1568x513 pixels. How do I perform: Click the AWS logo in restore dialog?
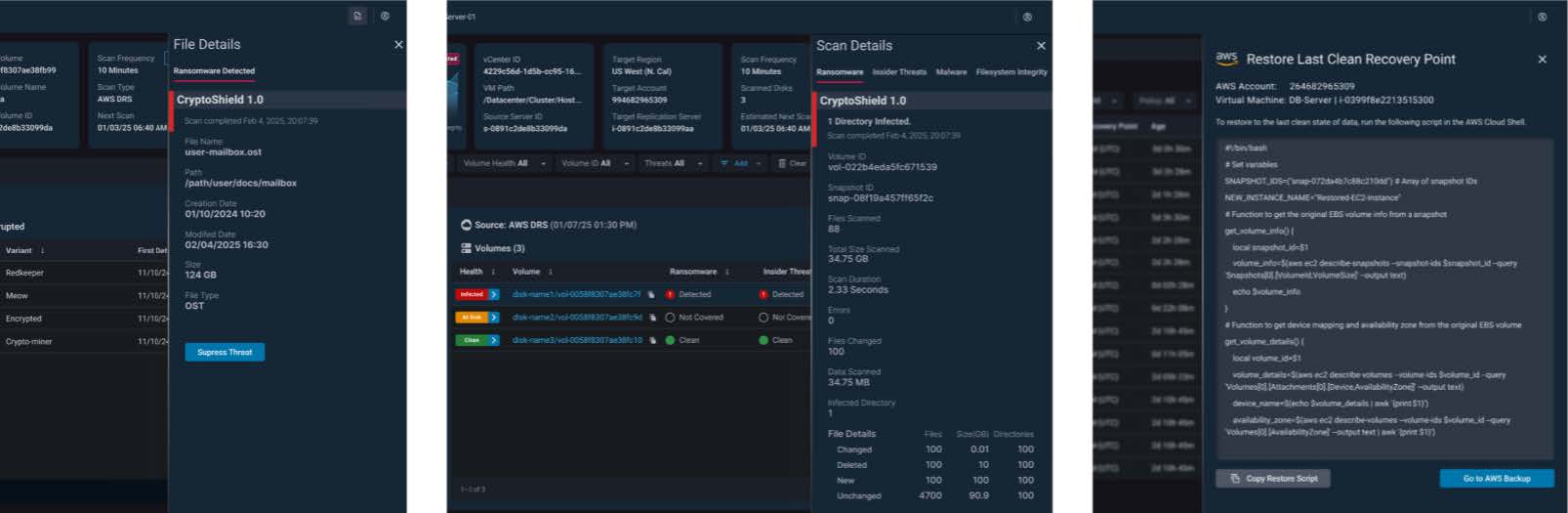click(1226, 59)
